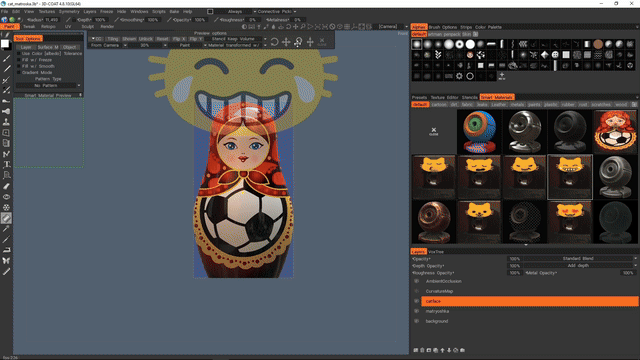The image size is (640, 360).
Task: Select the clone stamp tool in left toolbar
Action: 7,122
